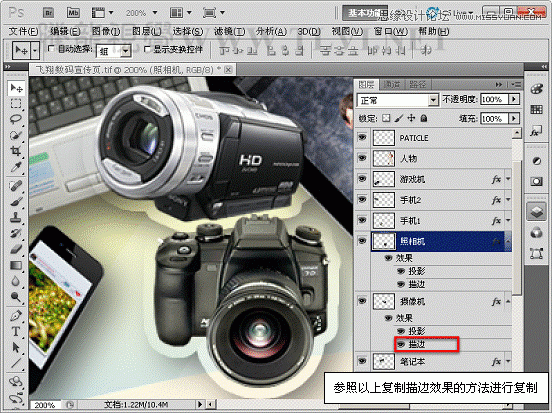Open the 窗口(W) menu
552x413 pixels.
pos(390,32)
